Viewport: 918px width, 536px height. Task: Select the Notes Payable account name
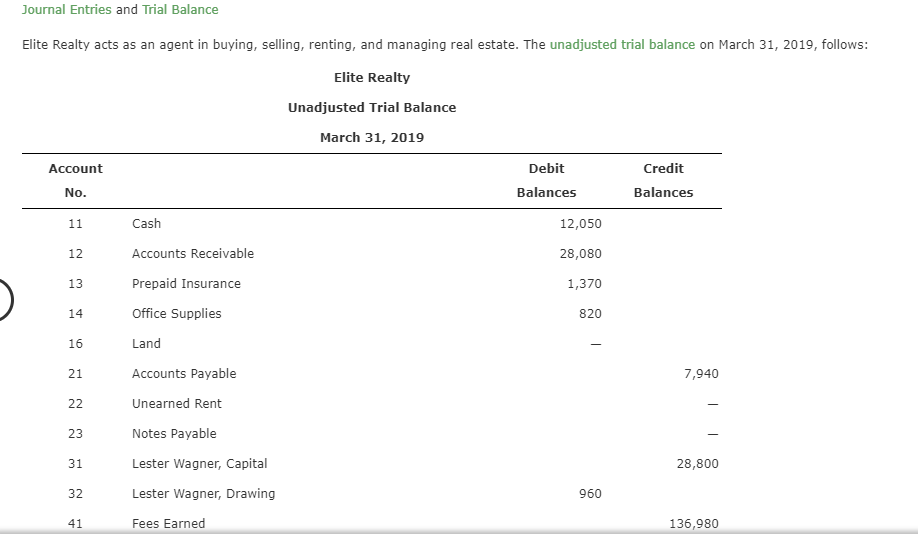coord(174,434)
